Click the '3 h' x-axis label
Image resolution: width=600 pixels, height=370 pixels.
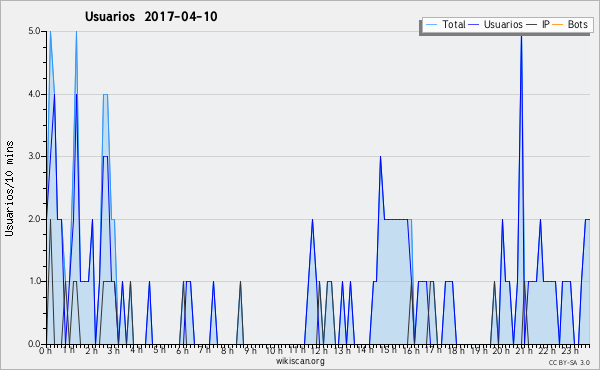[113, 350]
